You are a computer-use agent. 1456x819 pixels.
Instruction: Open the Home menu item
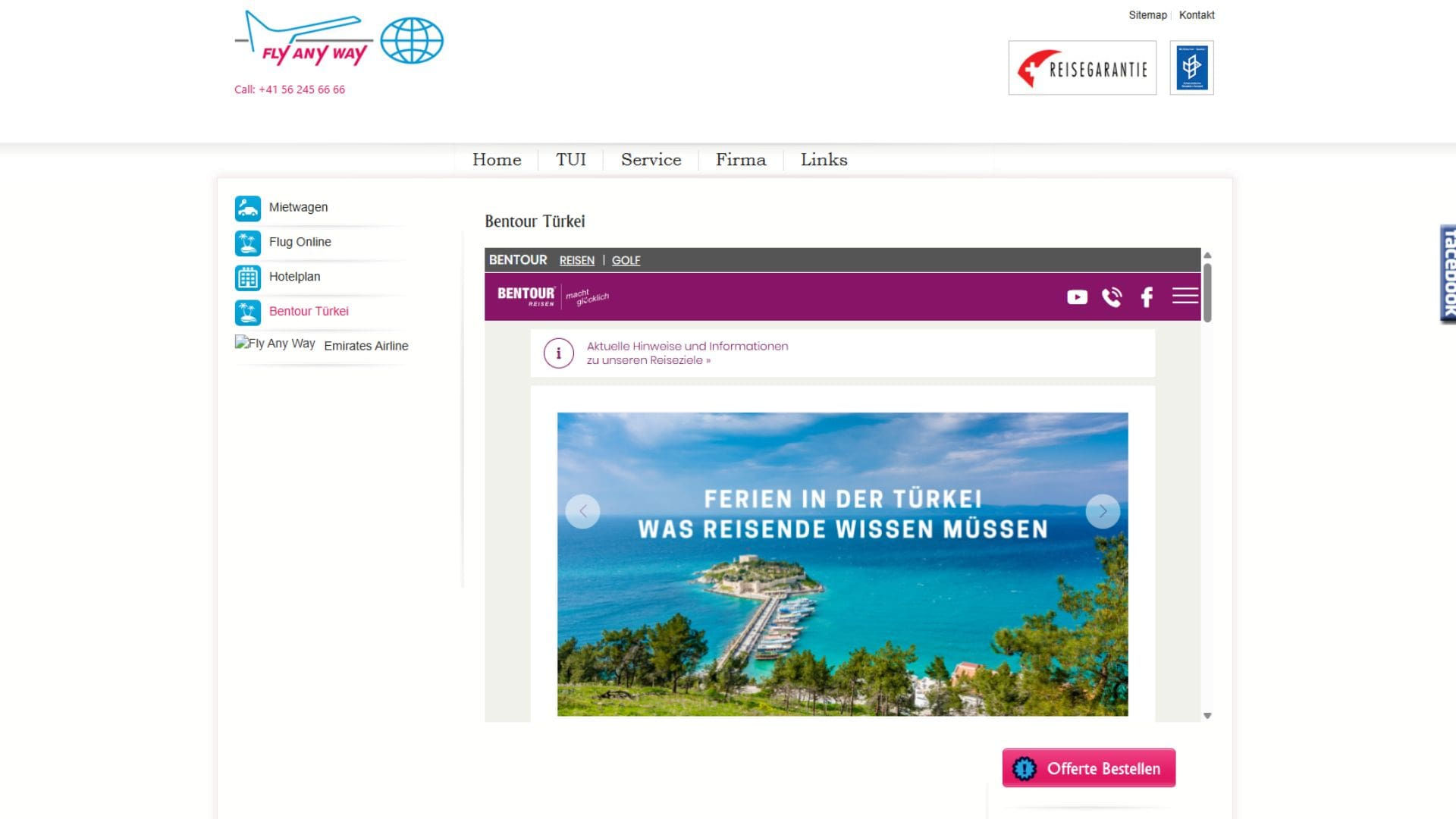click(497, 160)
